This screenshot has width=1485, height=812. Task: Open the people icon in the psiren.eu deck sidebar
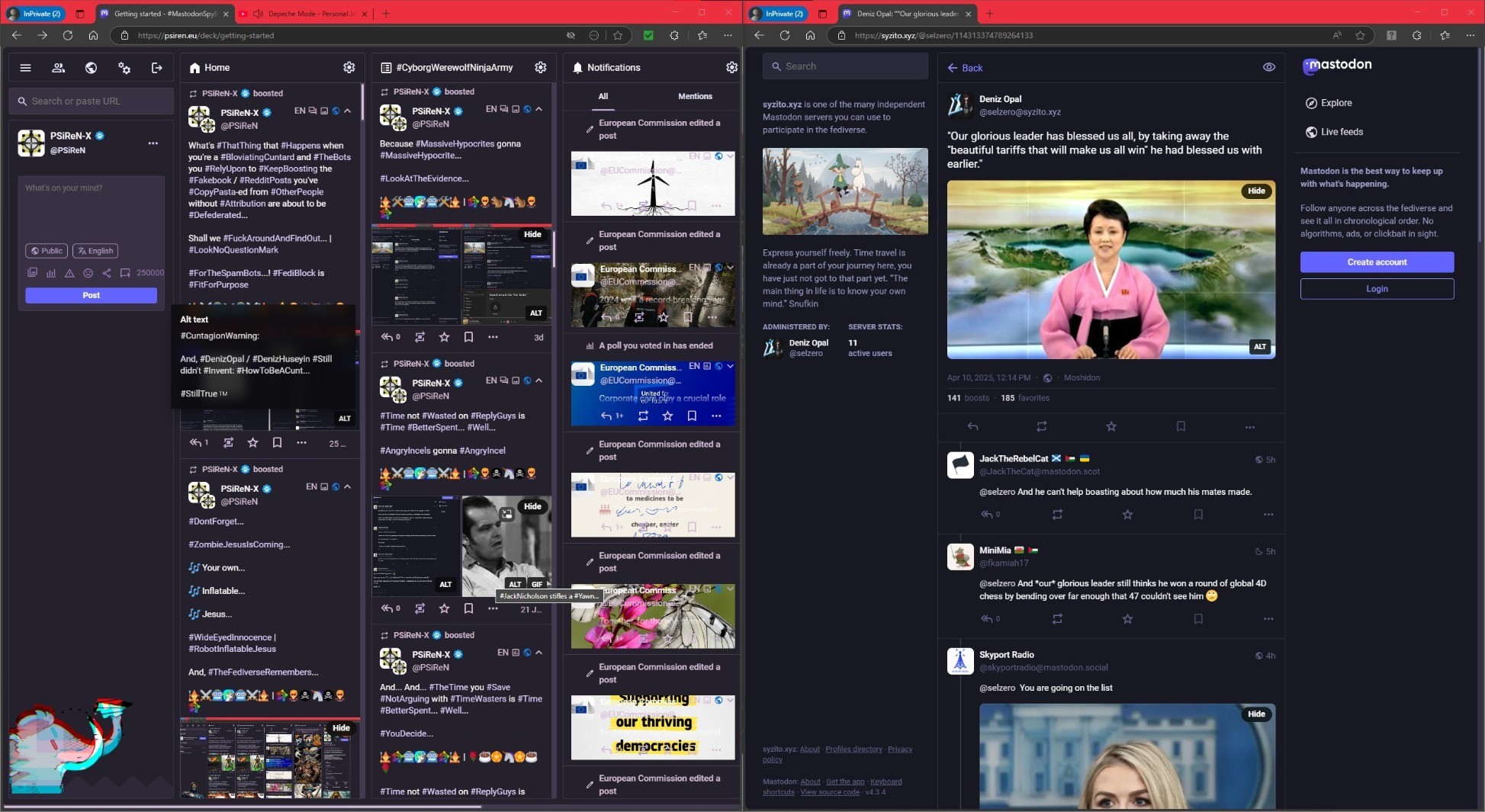[58, 68]
